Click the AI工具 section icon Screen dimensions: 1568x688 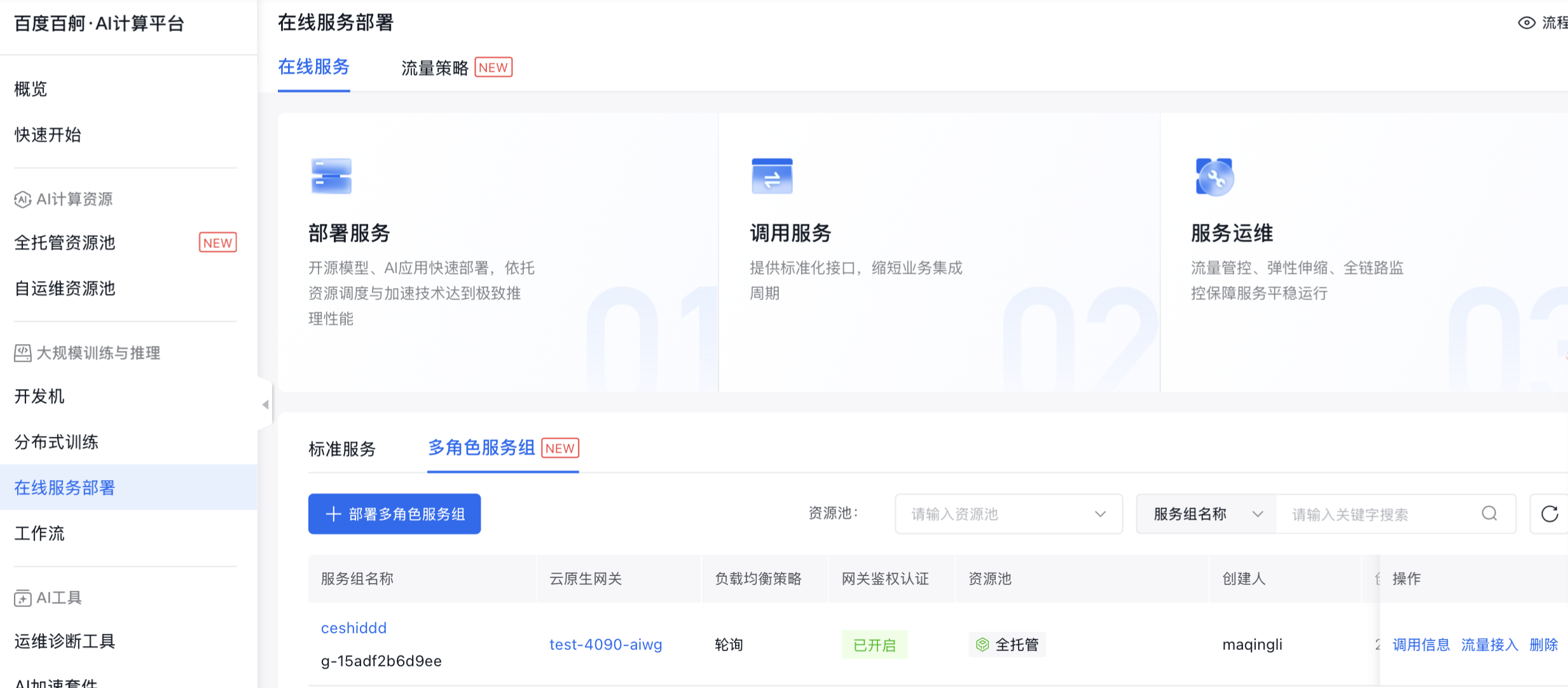[22, 598]
